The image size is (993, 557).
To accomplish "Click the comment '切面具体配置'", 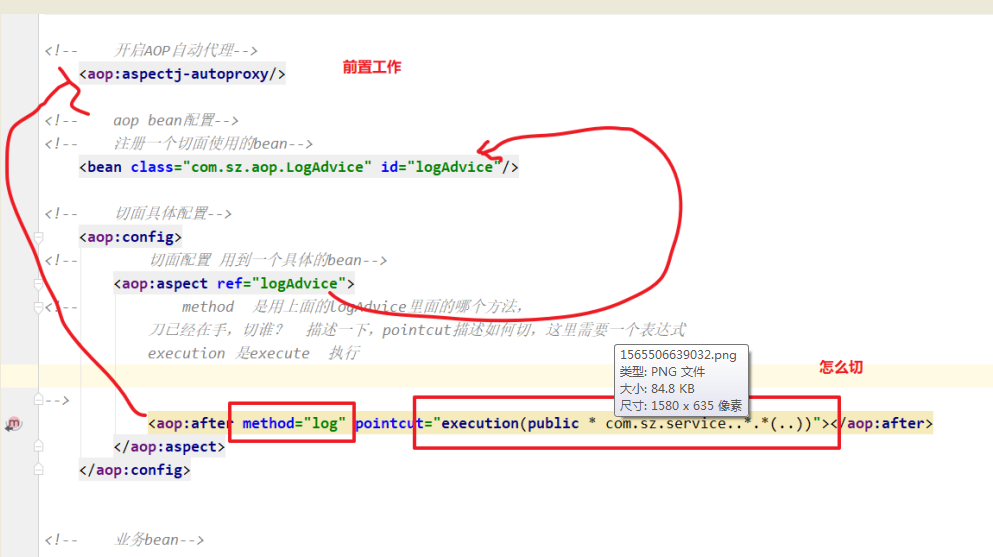I will click(x=161, y=213).
